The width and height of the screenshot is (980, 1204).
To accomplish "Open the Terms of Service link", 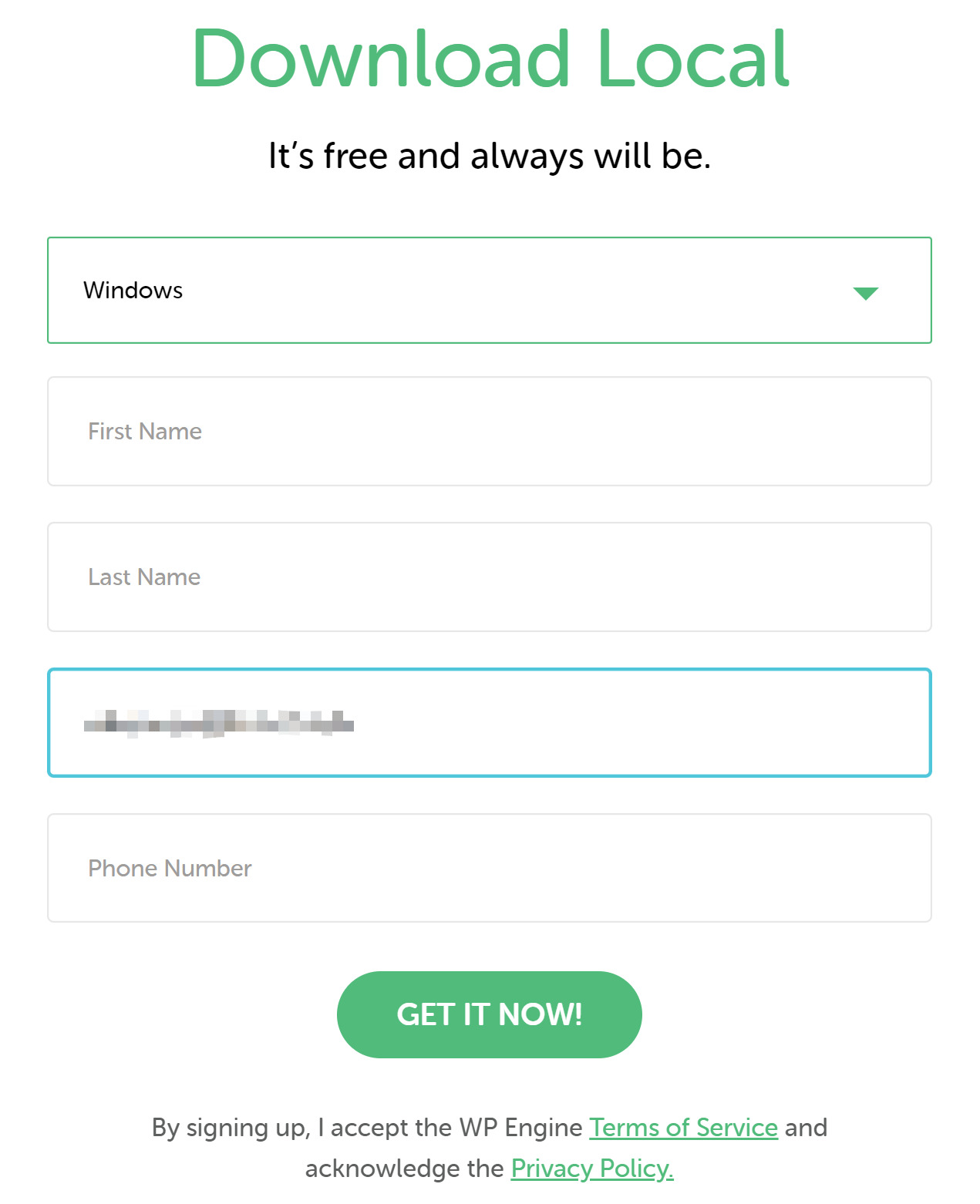I will [x=683, y=1128].
